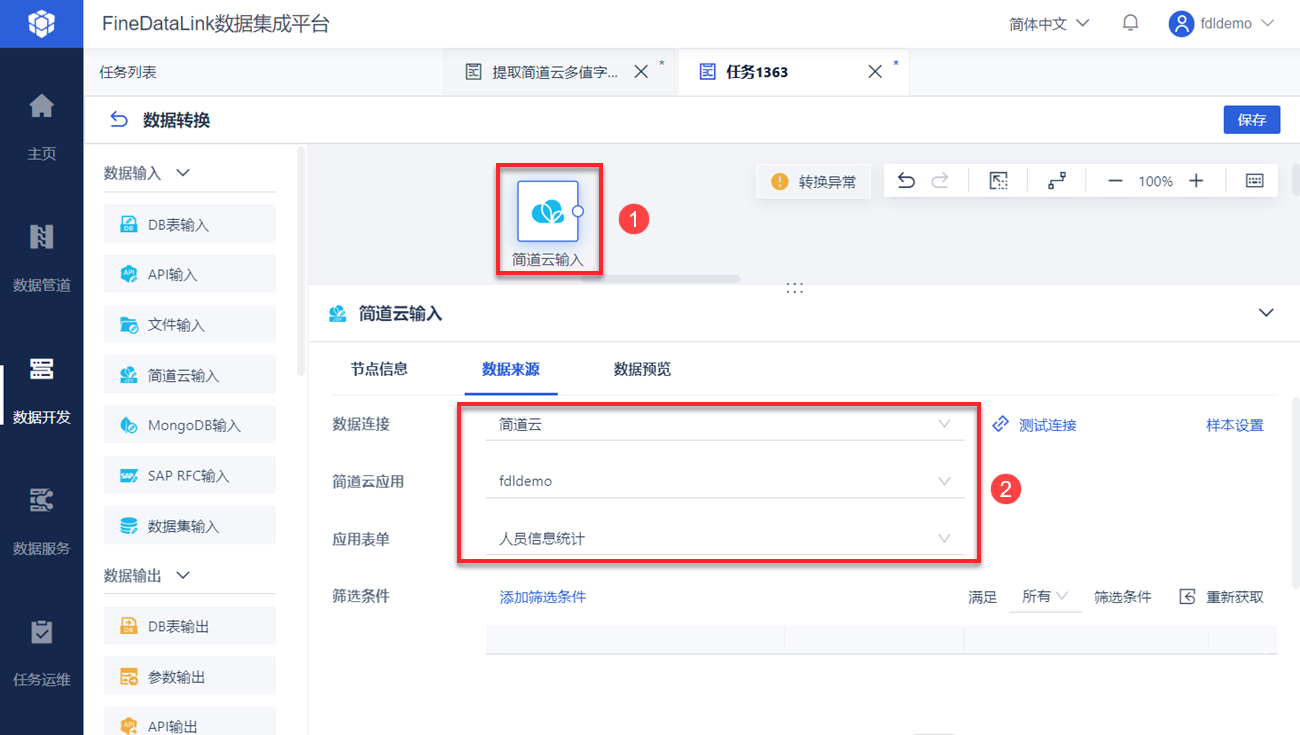Zoom out the canvas with minus icon
Screen dimensions: 1300x735
[1116, 181]
